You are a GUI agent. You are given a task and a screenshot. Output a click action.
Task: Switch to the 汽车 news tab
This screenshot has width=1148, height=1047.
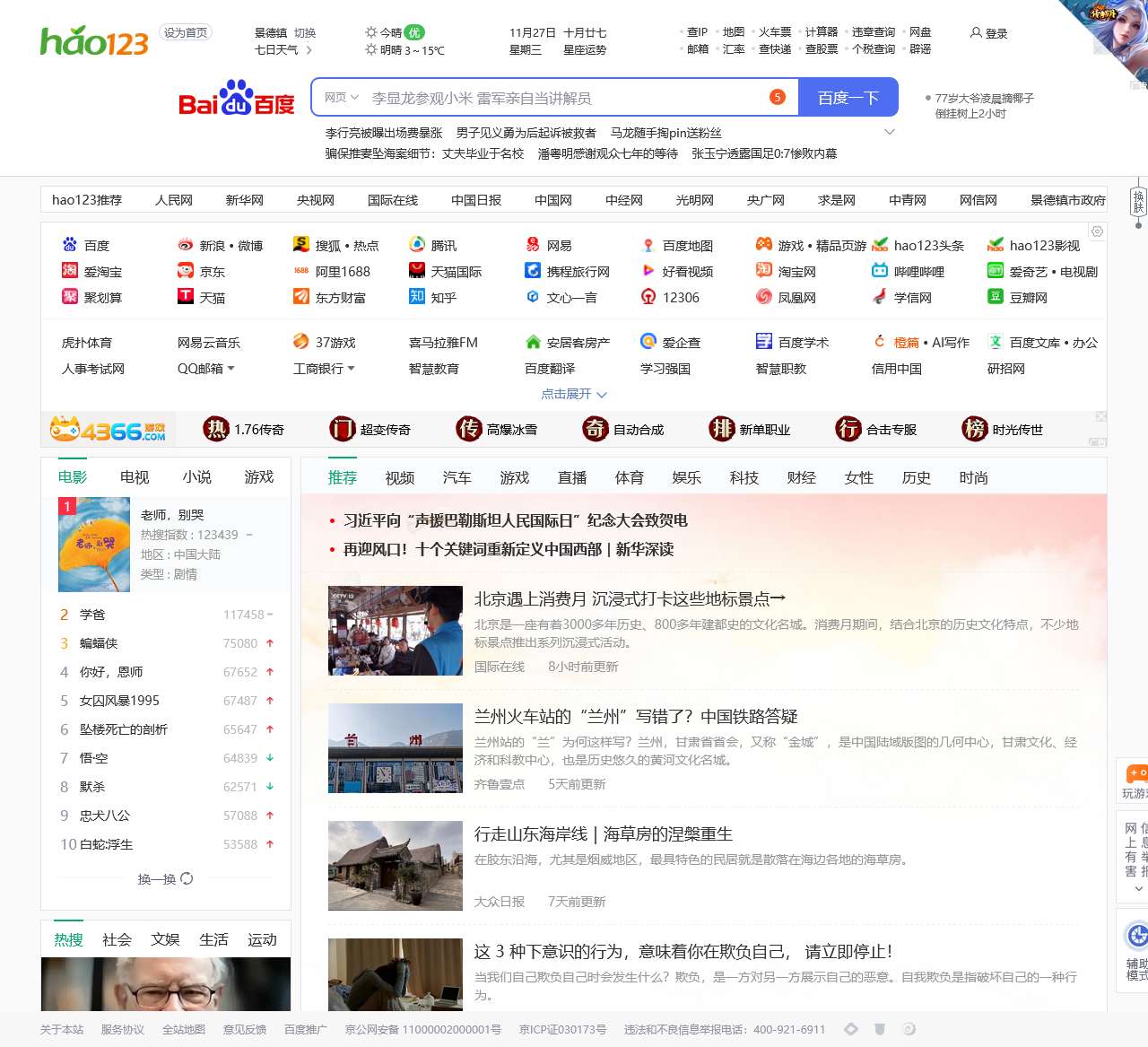[457, 478]
